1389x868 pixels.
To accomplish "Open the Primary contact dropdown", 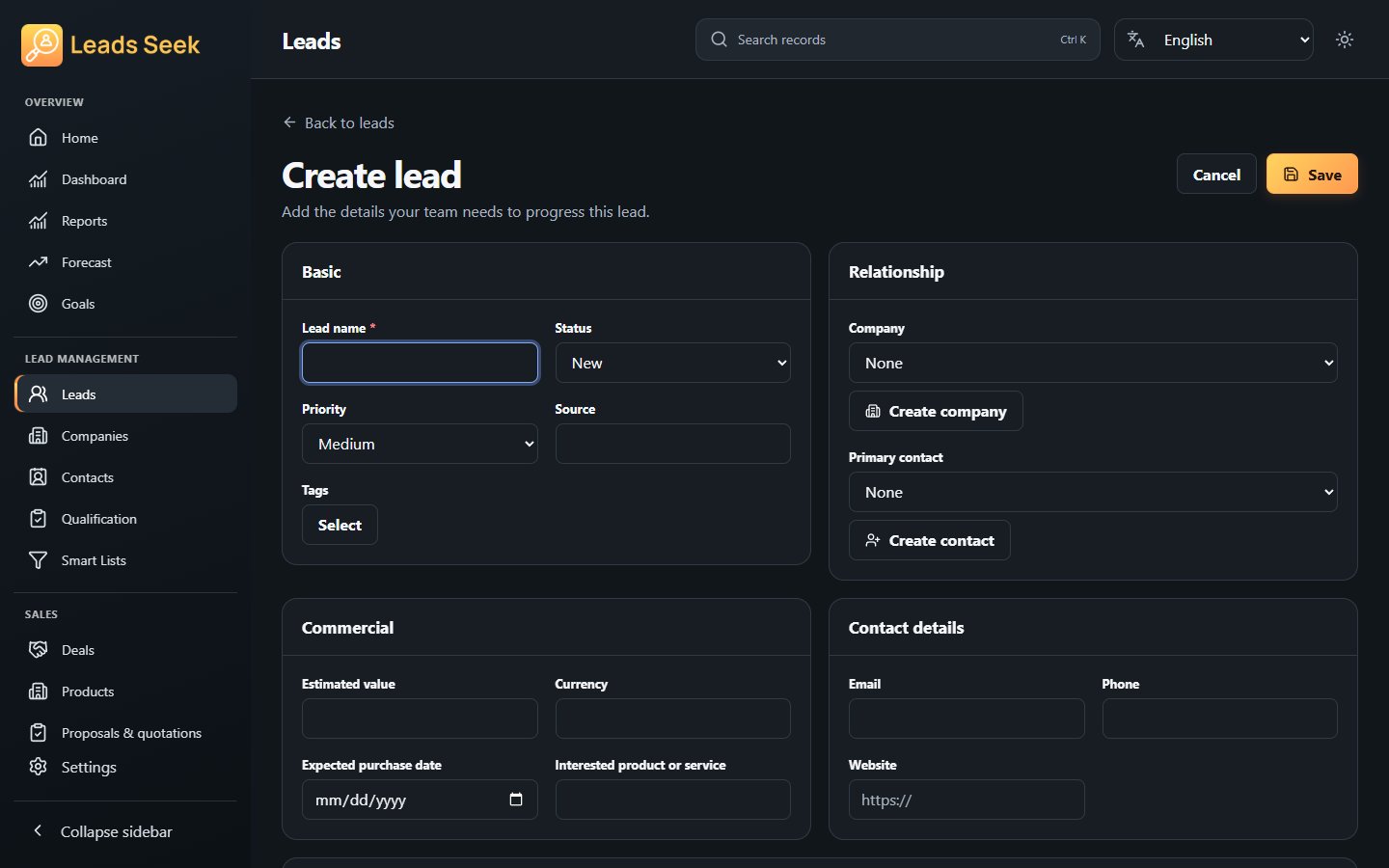I will (1093, 492).
